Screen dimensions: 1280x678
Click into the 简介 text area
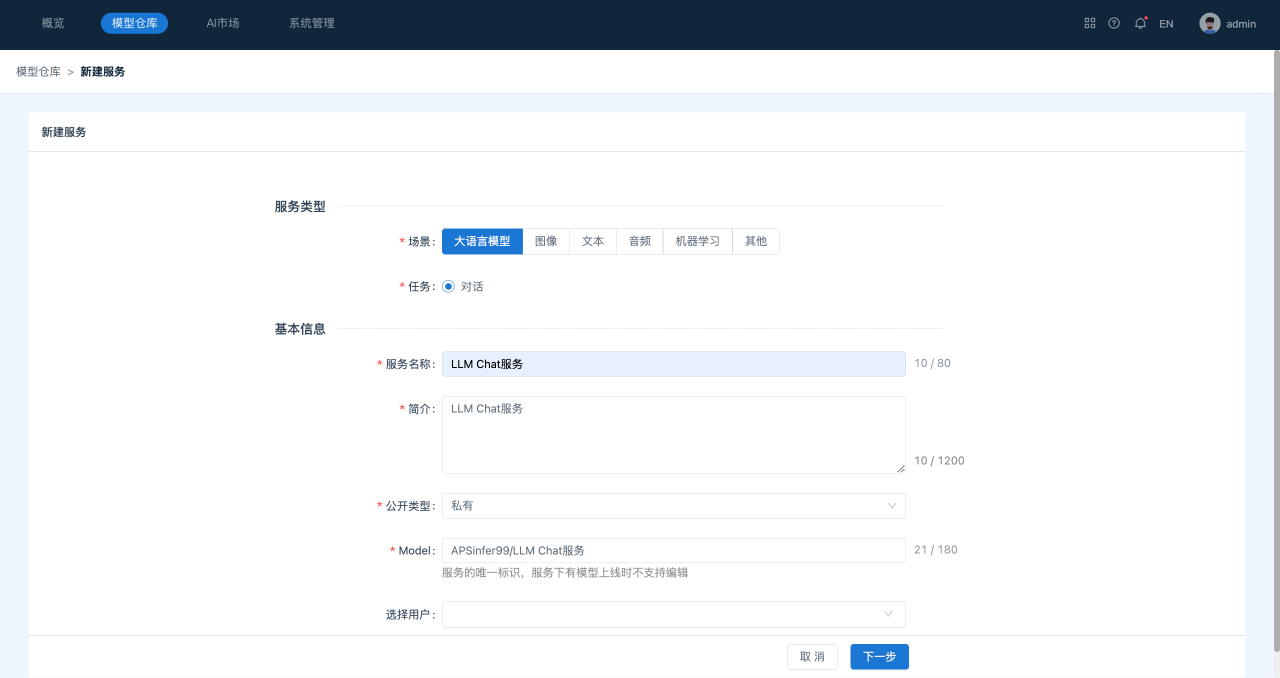[673, 435]
